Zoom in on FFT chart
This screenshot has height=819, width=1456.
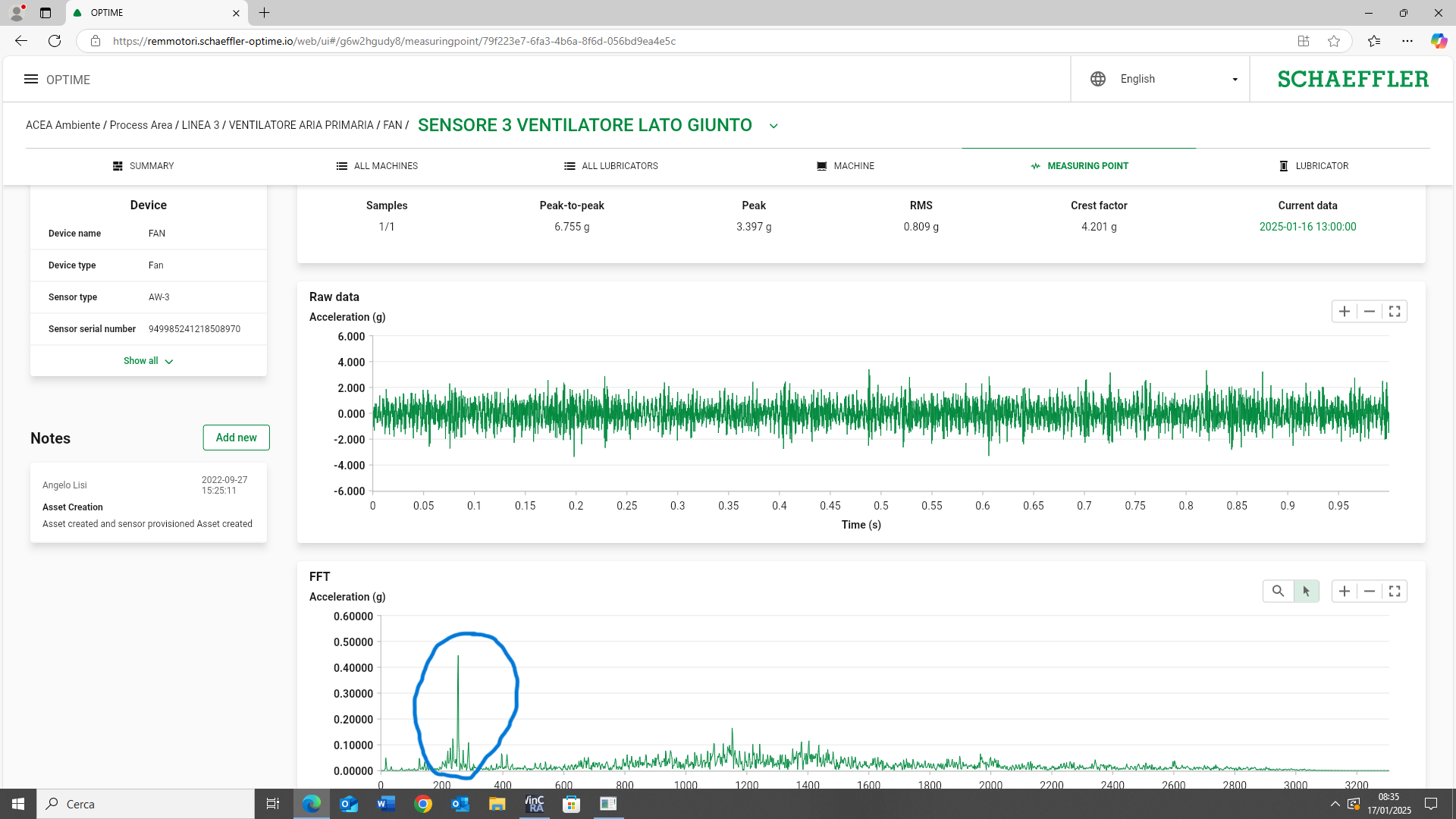coord(1345,591)
